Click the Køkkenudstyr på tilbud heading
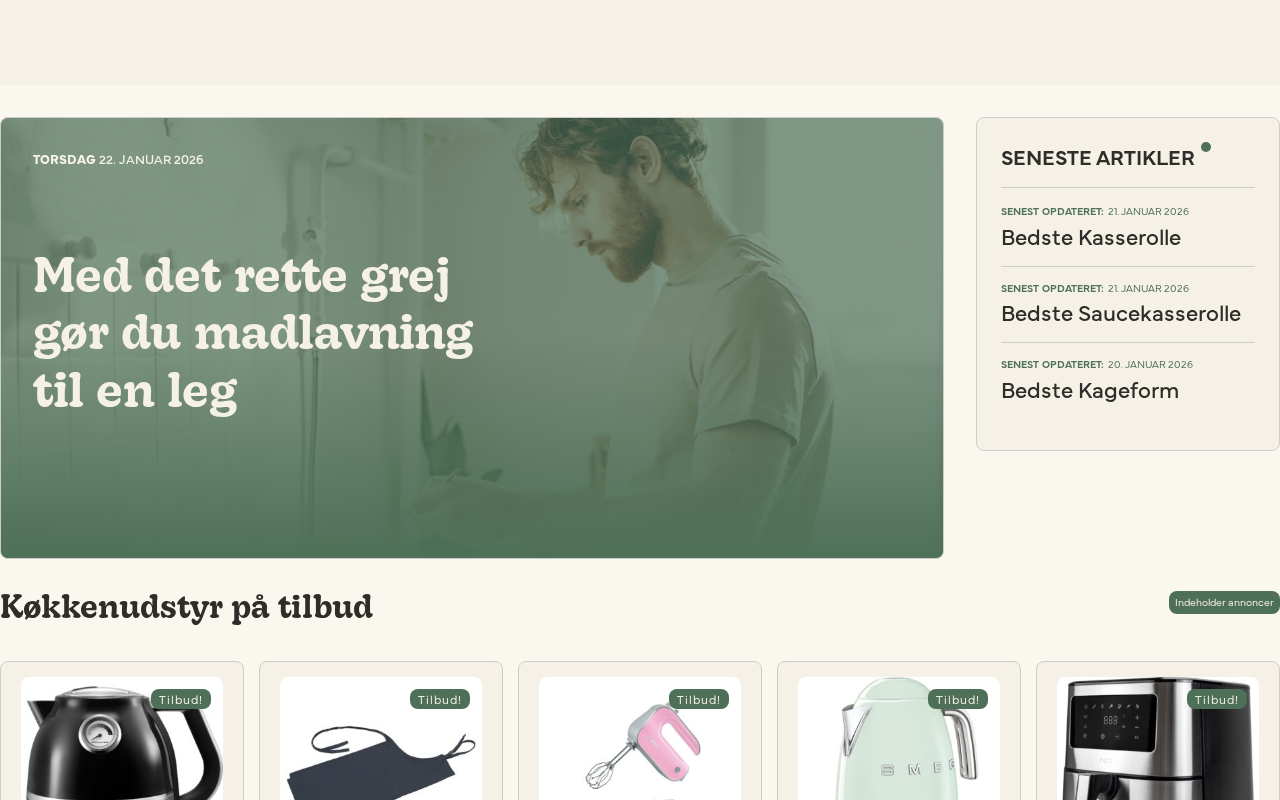The image size is (1280, 800). 187,607
